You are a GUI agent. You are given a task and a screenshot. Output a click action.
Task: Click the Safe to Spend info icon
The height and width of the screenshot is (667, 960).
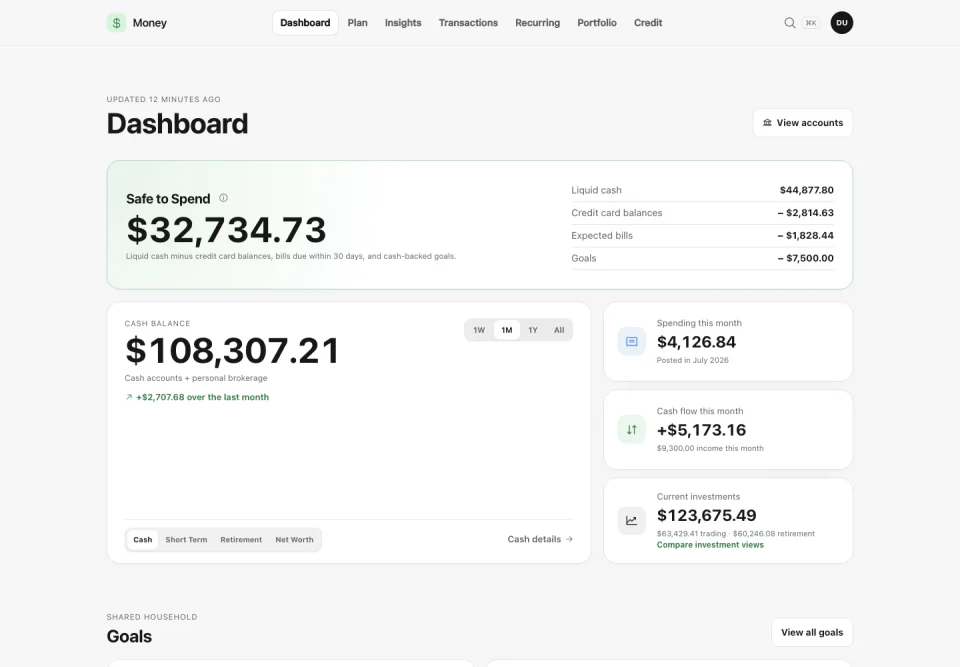pos(223,198)
